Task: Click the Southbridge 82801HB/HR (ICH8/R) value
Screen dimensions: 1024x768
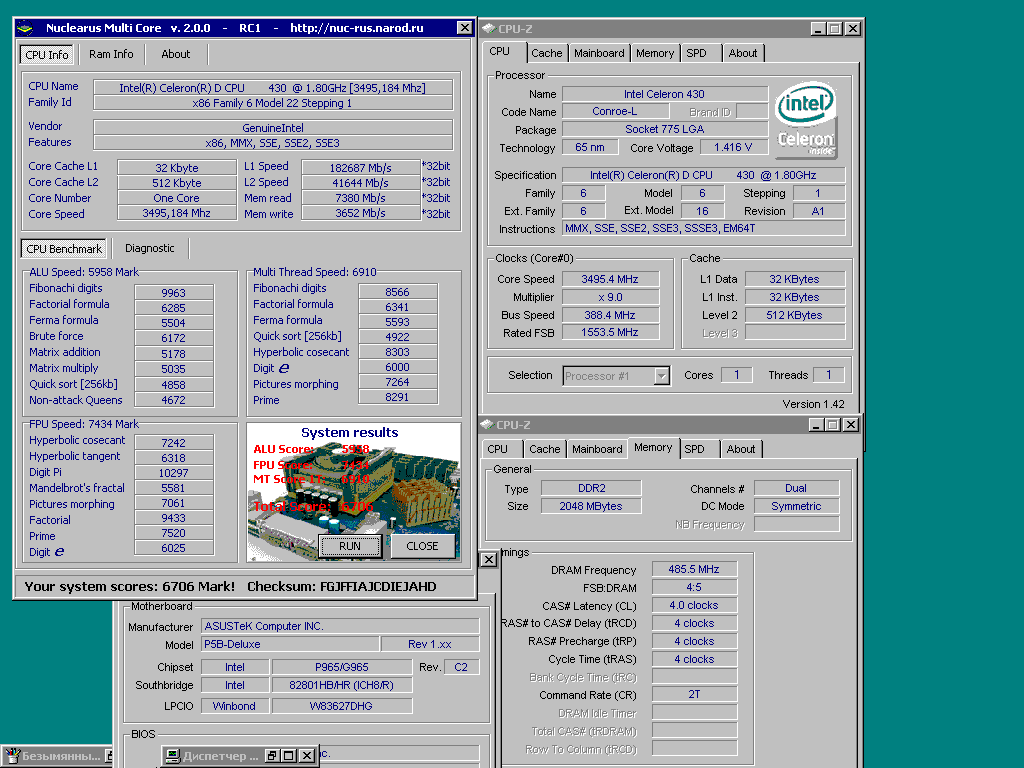Action: [342, 685]
